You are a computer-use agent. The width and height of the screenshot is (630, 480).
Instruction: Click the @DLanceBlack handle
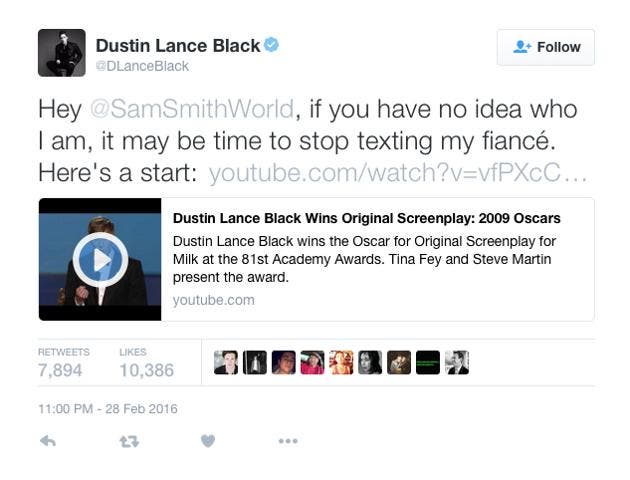click(x=142, y=66)
